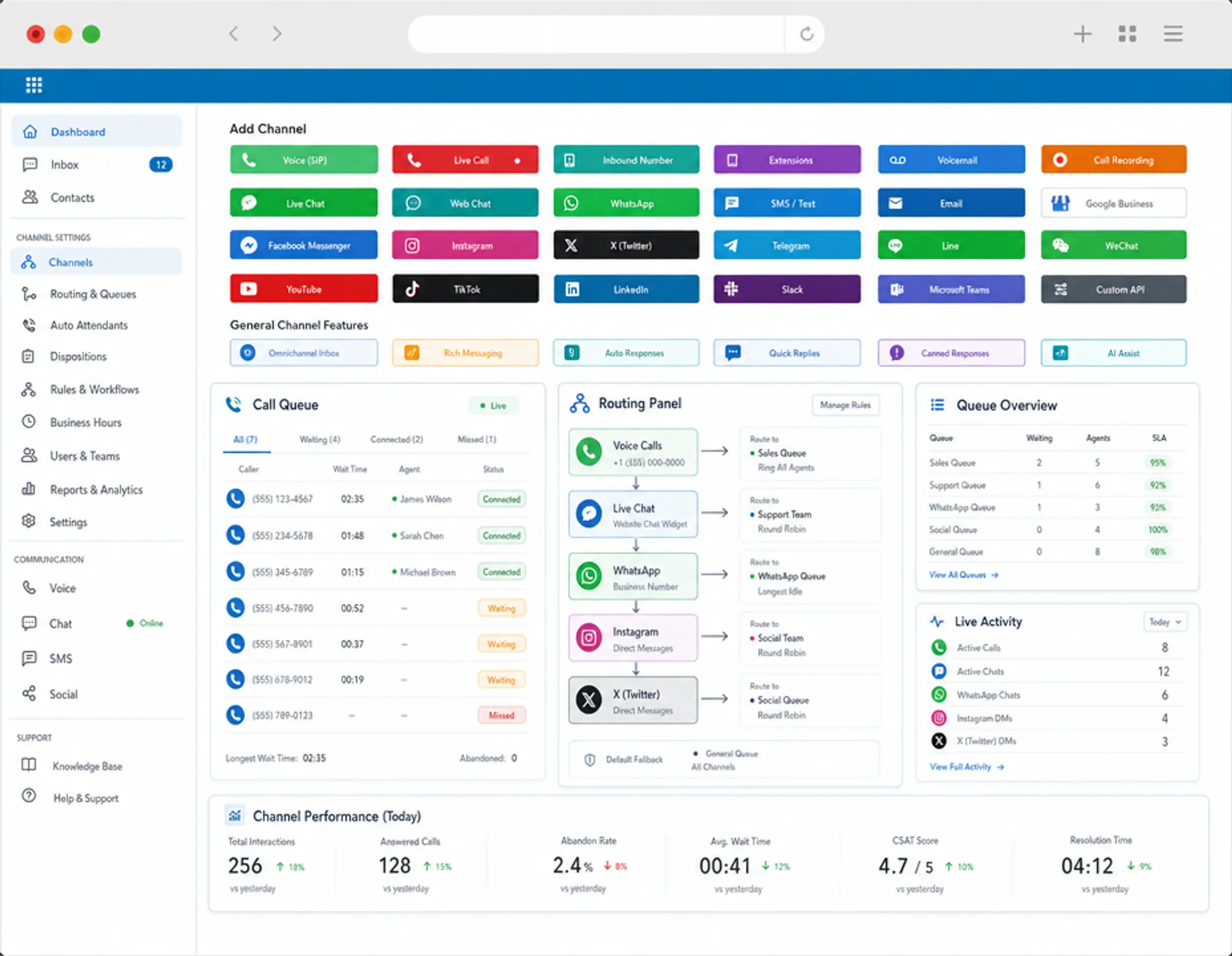The image size is (1232, 956).
Task: Click the Settings gear icon in sidebar
Action: coord(29,521)
